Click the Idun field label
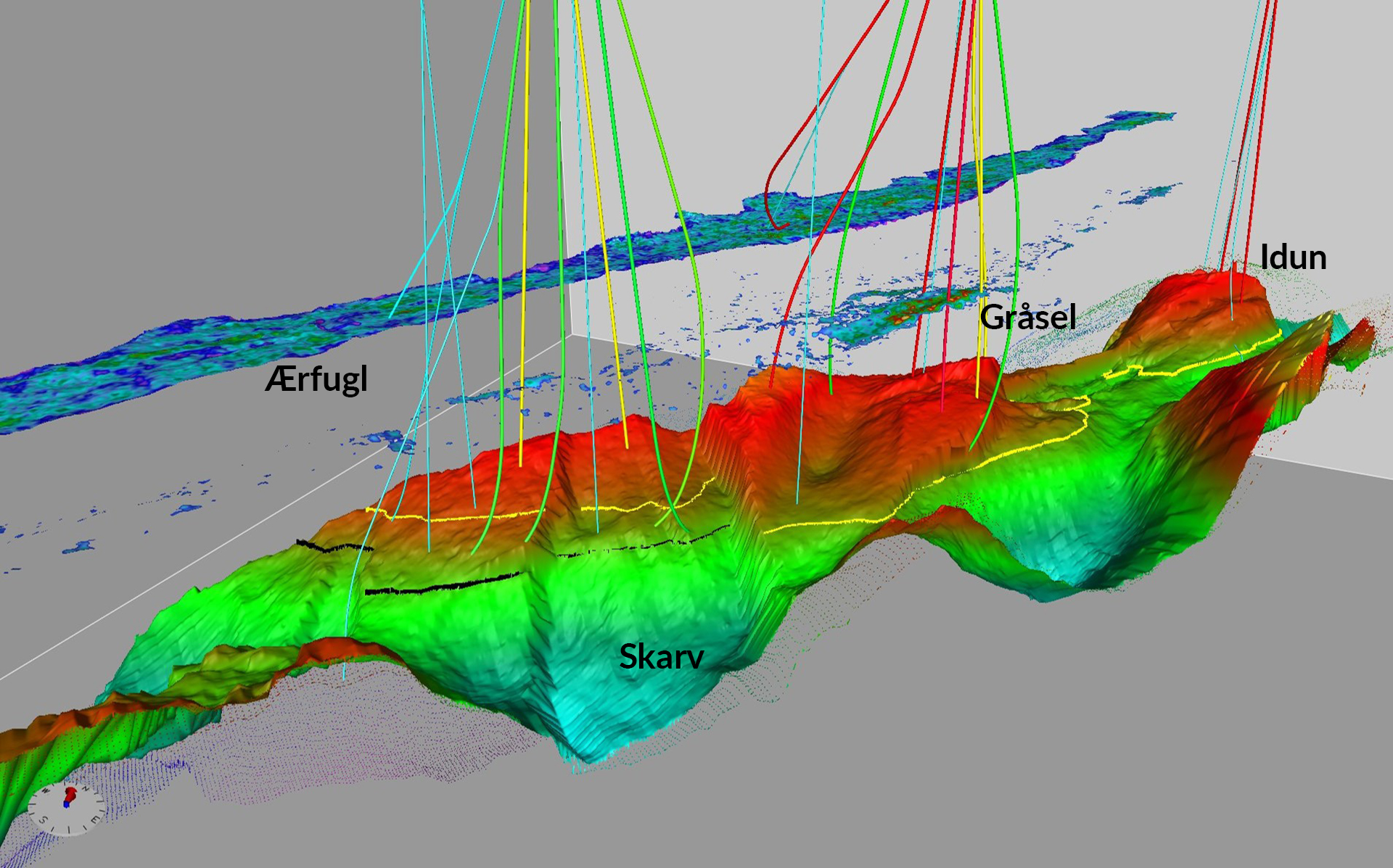The height and width of the screenshot is (868, 1393). click(1293, 257)
